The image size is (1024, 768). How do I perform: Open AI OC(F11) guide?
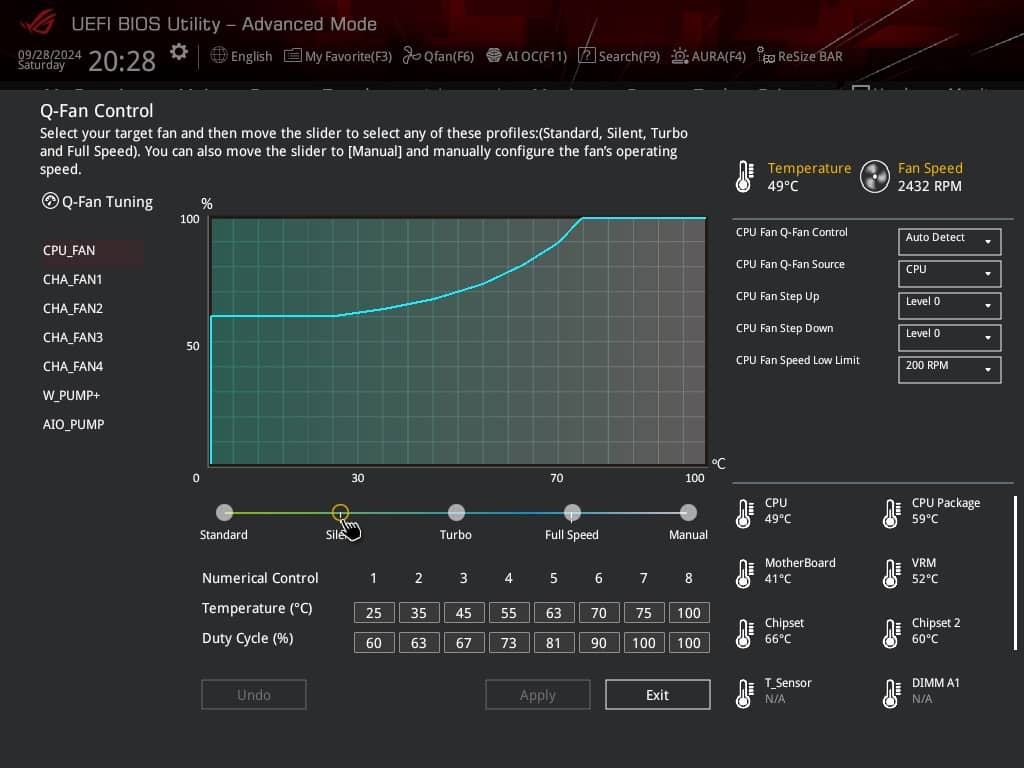click(x=526, y=56)
